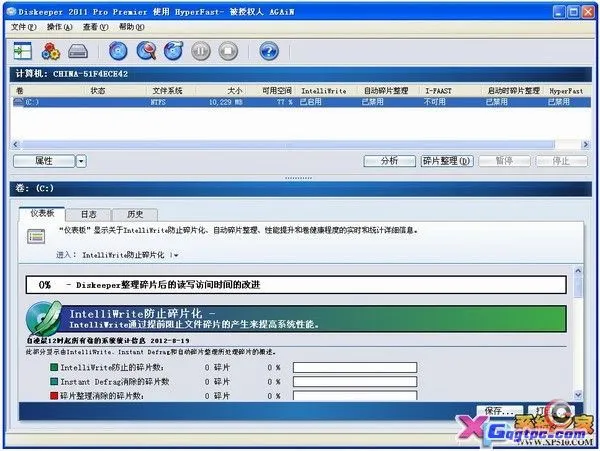Click the 已启用 IntelliWrite status cell

click(x=310, y=102)
